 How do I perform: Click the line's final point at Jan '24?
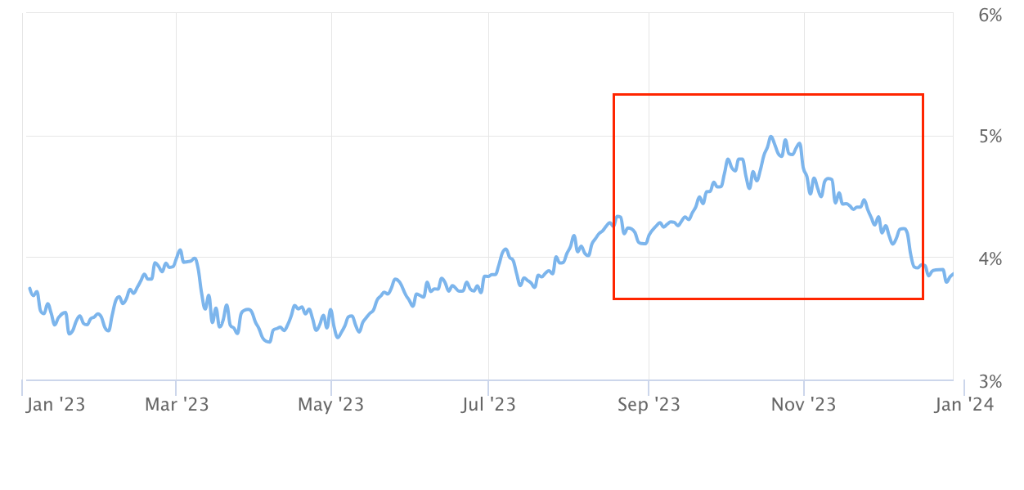(953, 274)
